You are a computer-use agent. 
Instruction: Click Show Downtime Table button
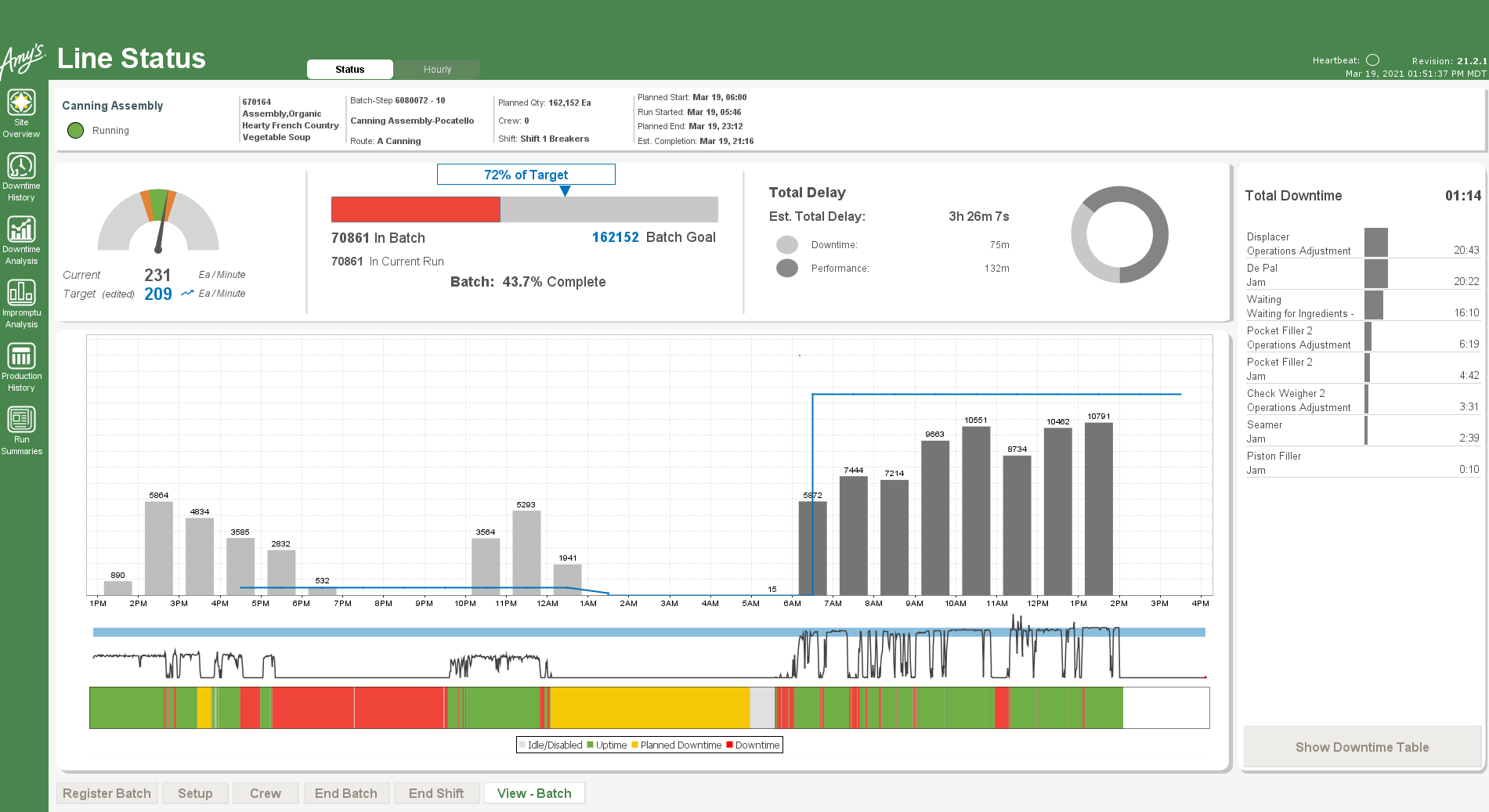pyautogui.click(x=1362, y=747)
